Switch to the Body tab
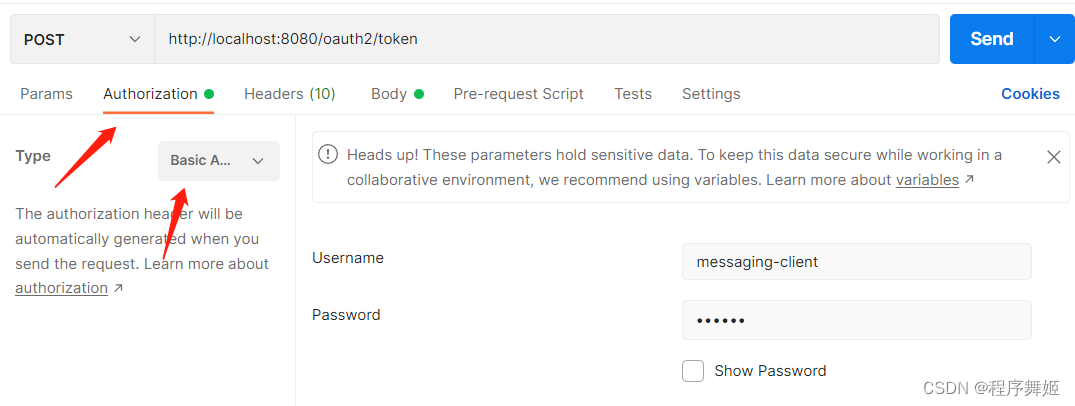The height and width of the screenshot is (406, 1075). (x=389, y=94)
